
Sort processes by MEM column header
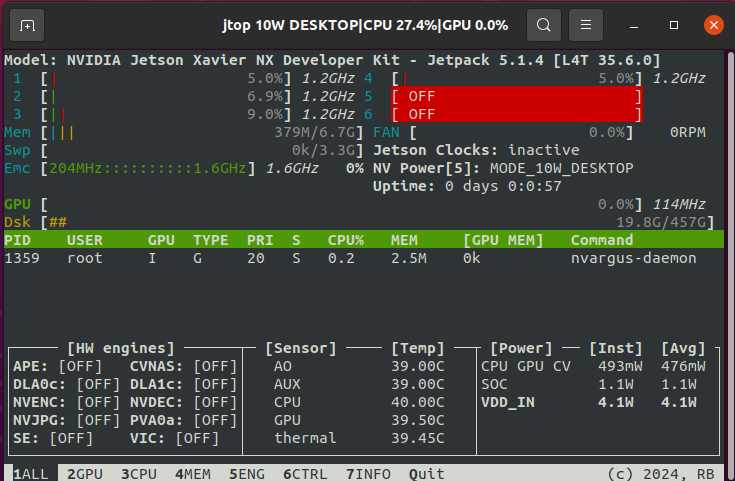click(x=404, y=240)
